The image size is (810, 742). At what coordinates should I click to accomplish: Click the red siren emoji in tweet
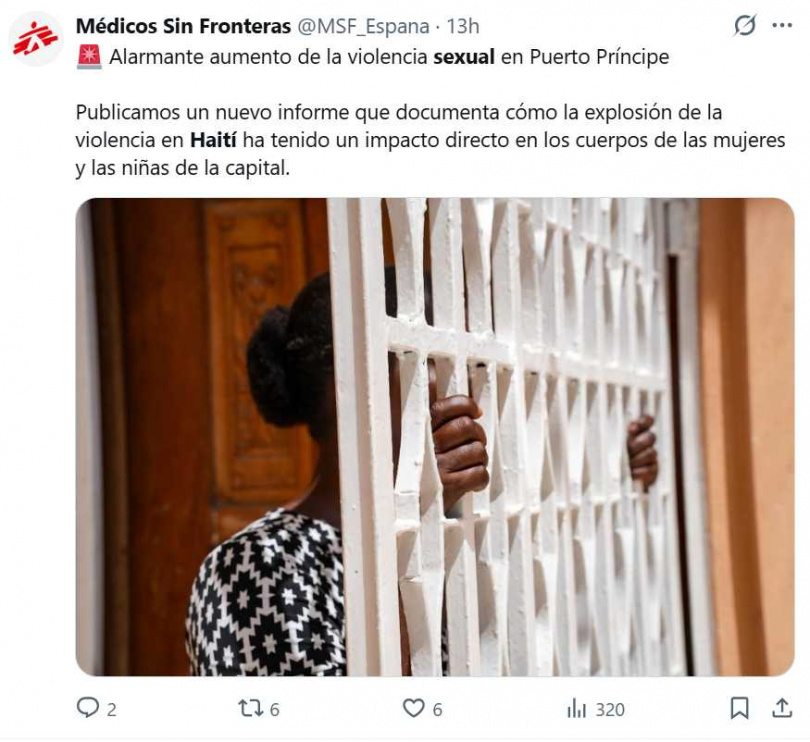[x=89, y=57]
